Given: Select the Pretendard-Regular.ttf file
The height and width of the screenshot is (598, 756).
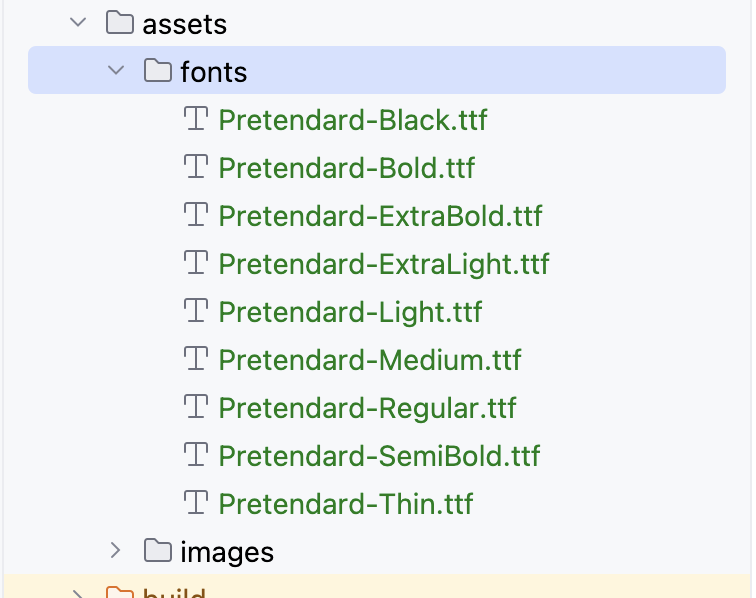Looking at the screenshot, I should [x=367, y=407].
